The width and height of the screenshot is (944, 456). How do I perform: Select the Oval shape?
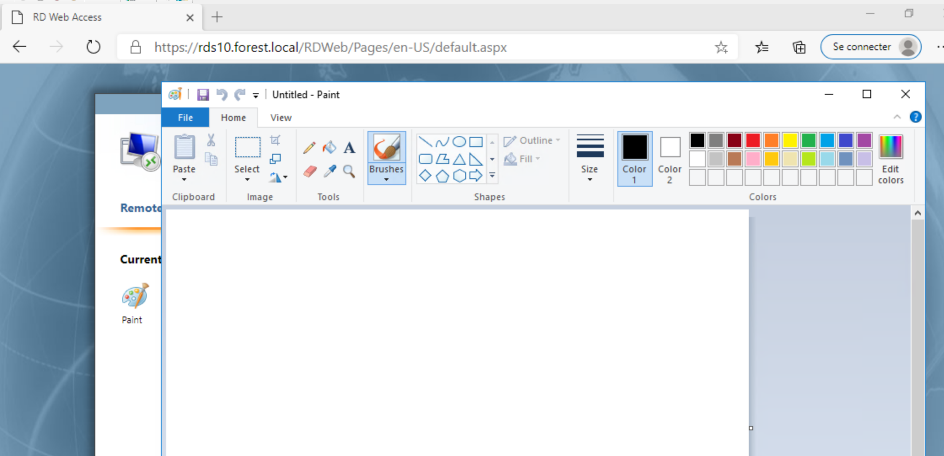[459, 142]
